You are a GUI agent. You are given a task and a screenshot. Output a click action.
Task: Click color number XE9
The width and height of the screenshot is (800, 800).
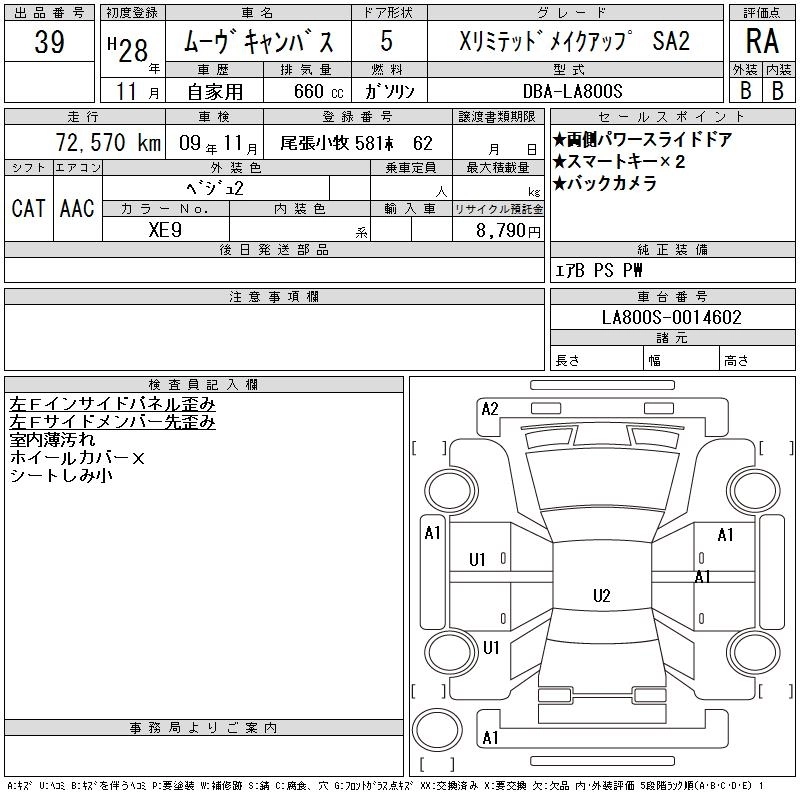(x=165, y=230)
